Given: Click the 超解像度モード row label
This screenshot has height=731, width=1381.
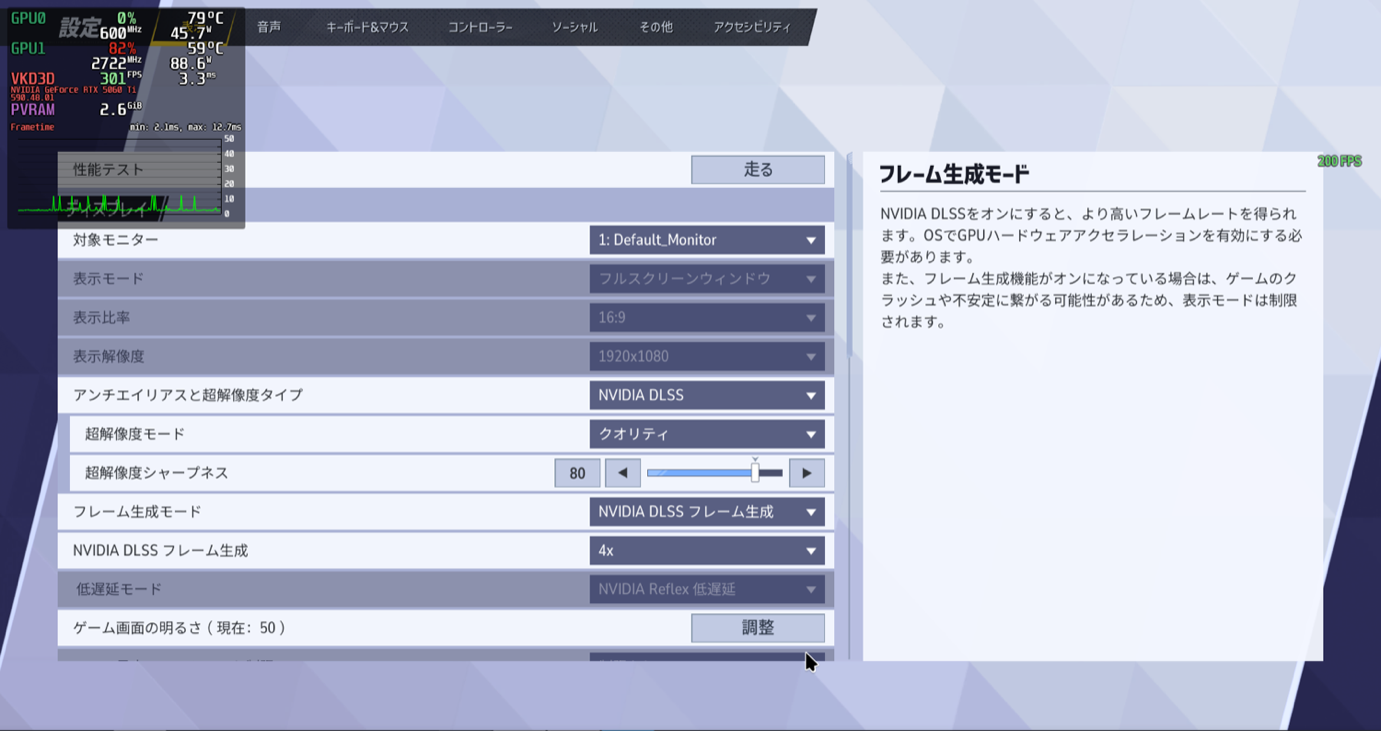Looking at the screenshot, I should (135, 434).
